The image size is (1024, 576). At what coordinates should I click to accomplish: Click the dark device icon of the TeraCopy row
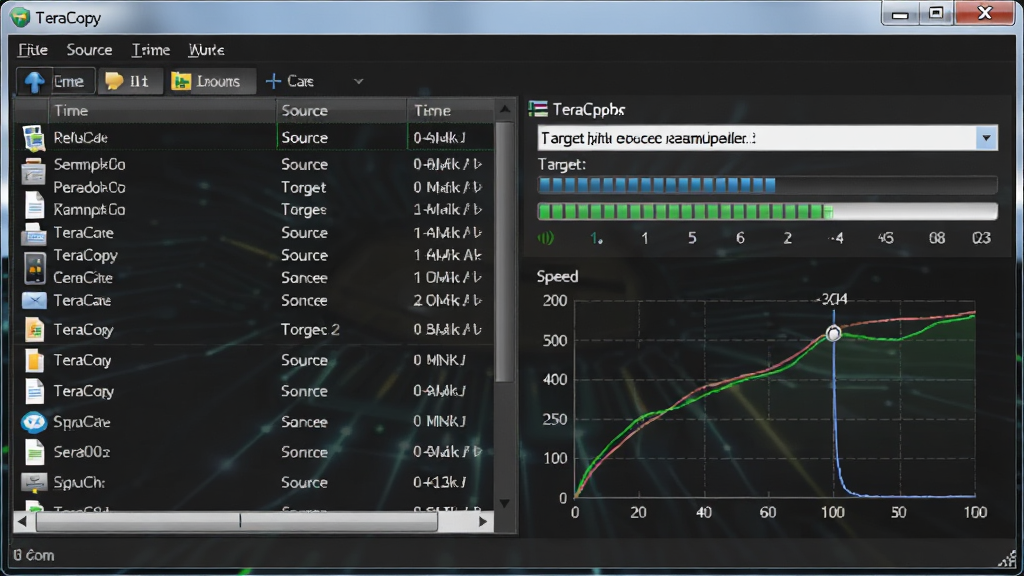pyautogui.click(x=34, y=267)
